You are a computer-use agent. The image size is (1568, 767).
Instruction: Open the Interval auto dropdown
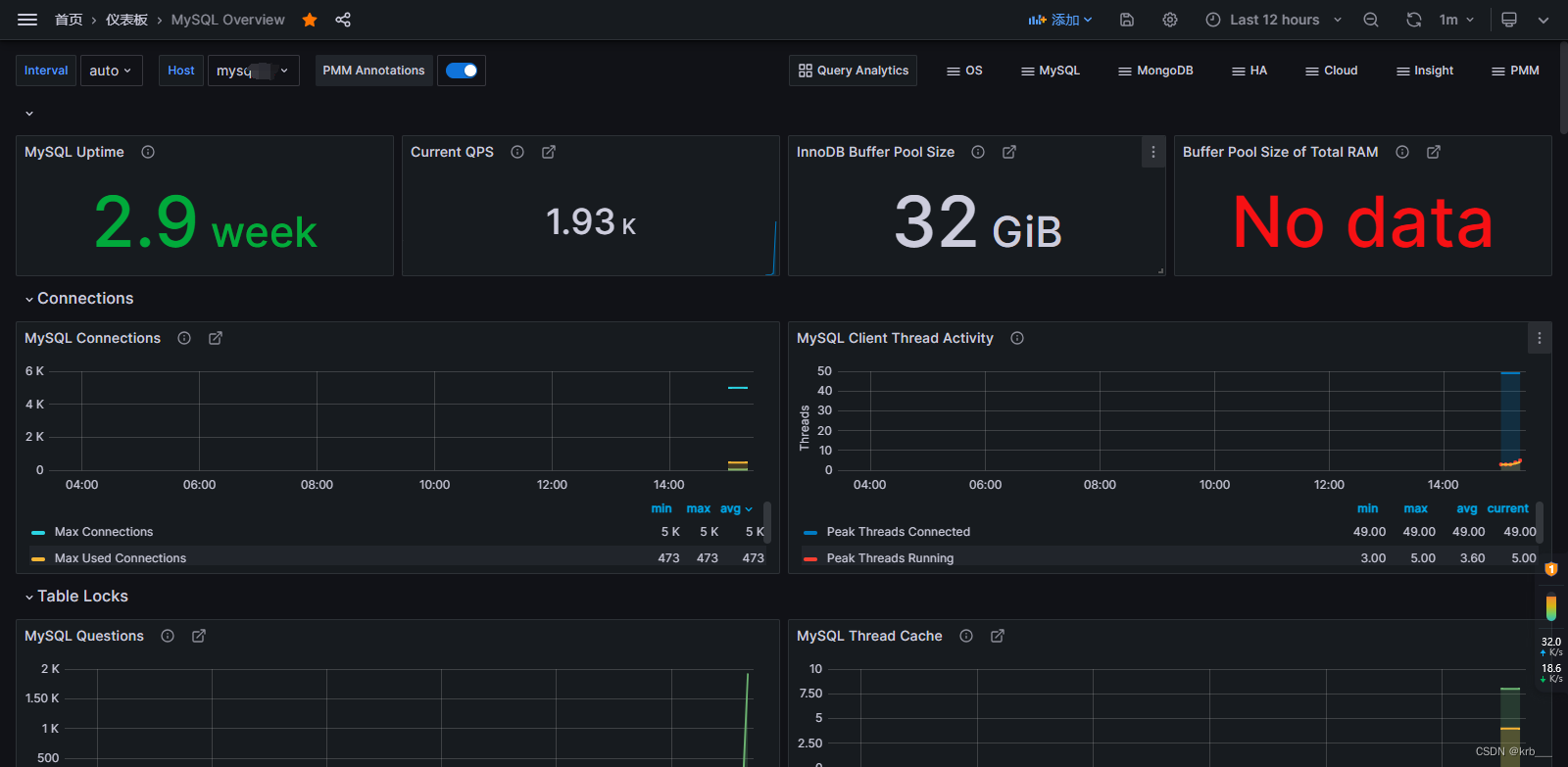pyautogui.click(x=111, y=71)
